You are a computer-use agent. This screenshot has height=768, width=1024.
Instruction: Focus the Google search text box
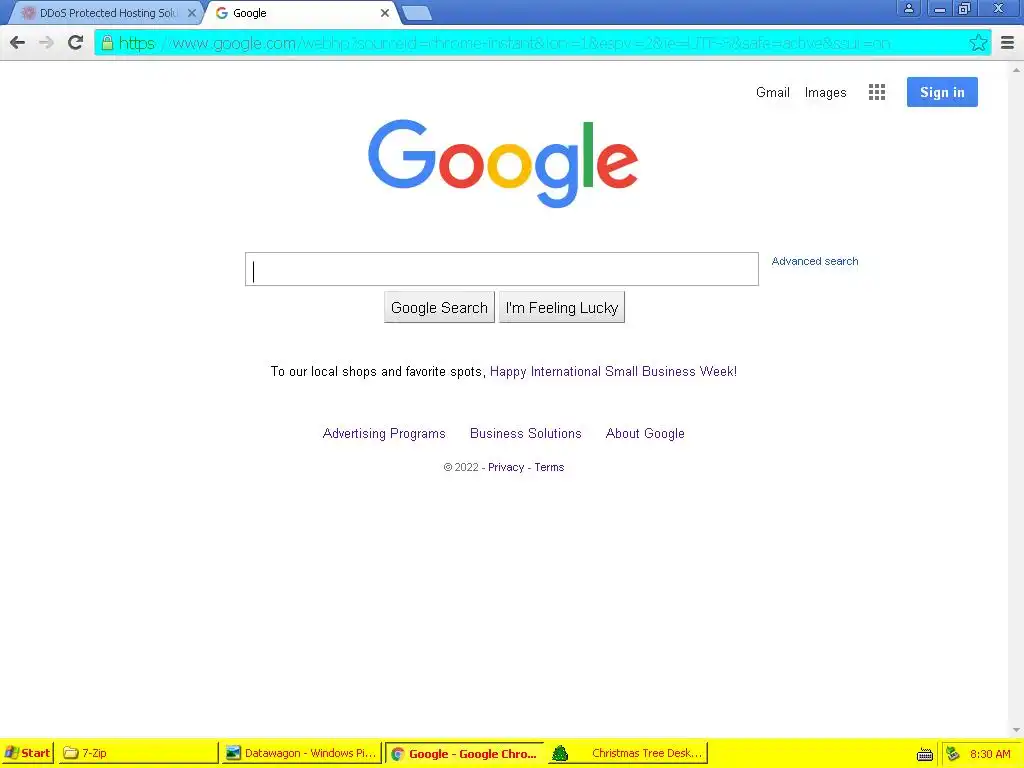click(502, 269)
